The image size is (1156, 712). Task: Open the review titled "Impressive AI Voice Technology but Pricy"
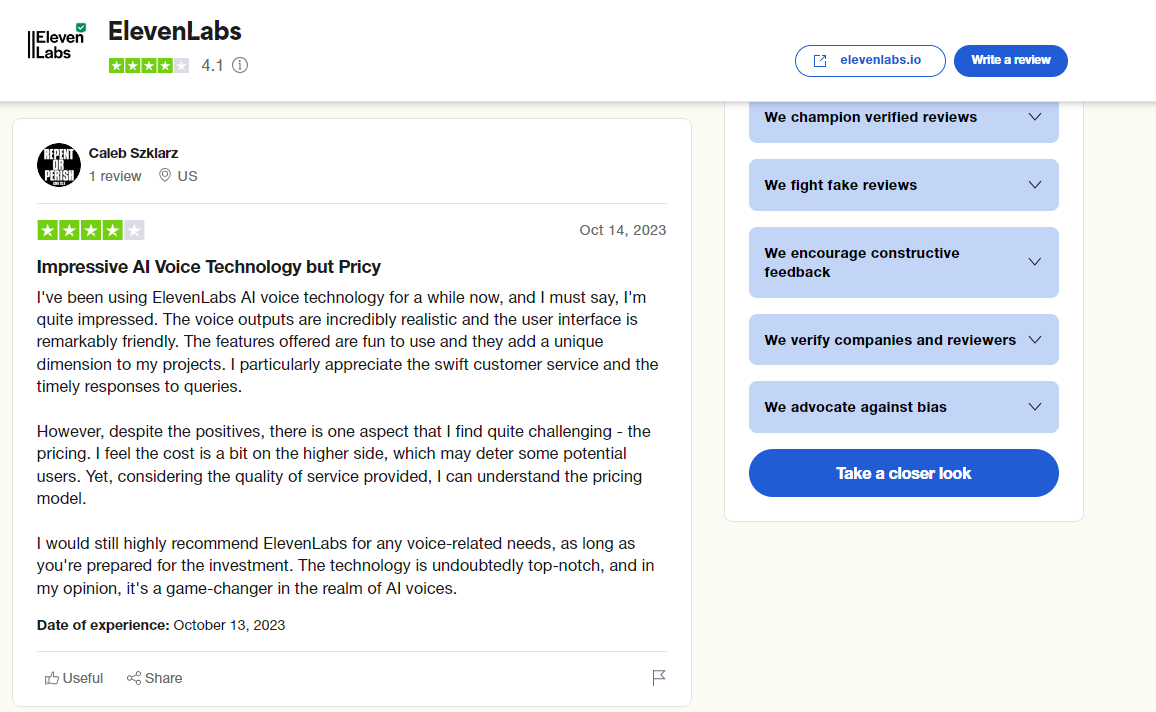[x=209, y=267]
